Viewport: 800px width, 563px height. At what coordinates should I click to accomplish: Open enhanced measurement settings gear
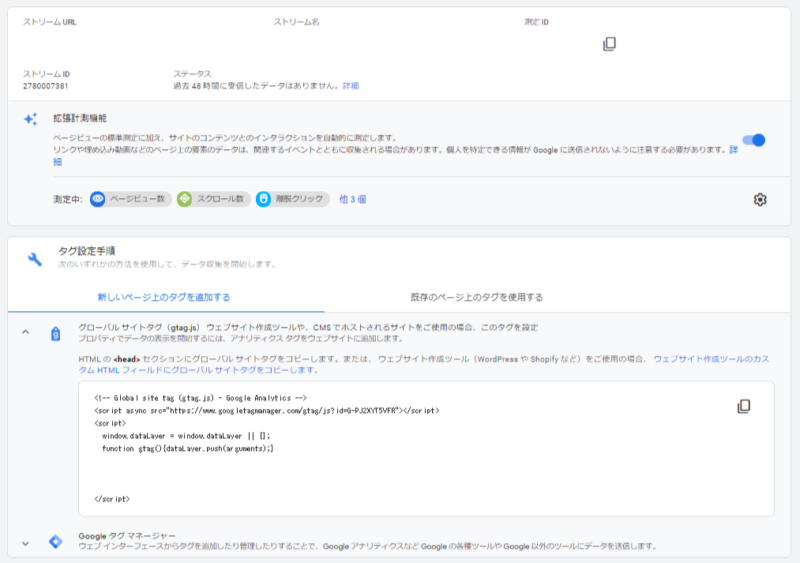click(760, 200)
